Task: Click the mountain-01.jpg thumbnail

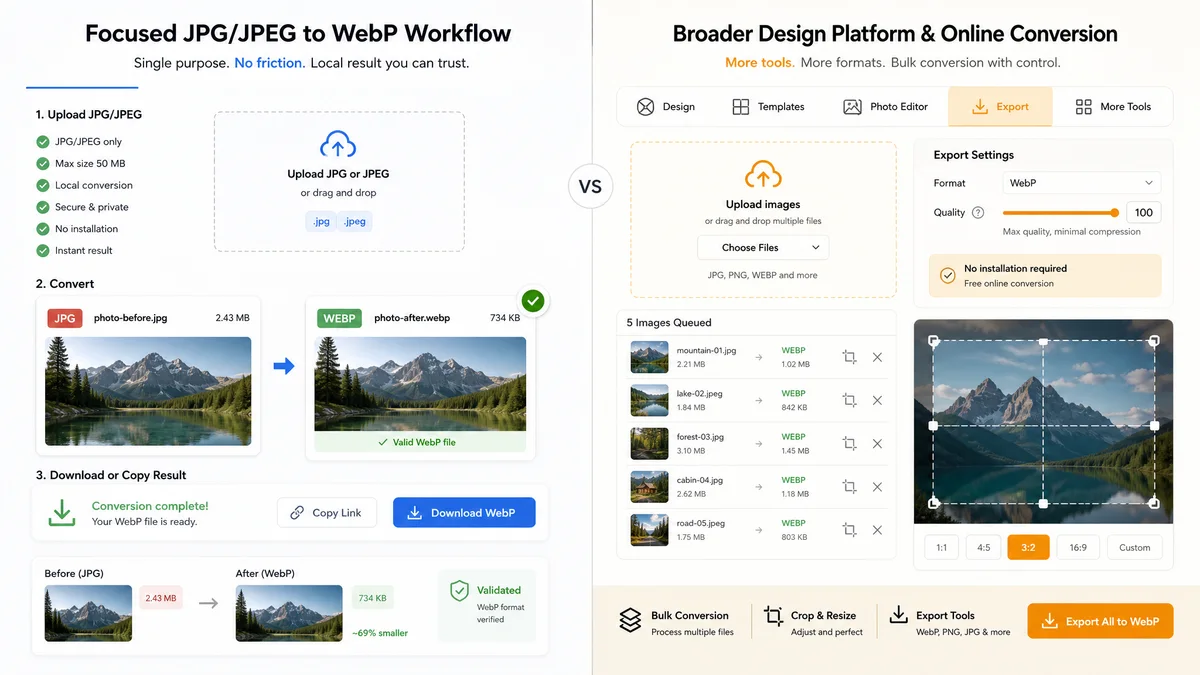Action: pos(649,357)
